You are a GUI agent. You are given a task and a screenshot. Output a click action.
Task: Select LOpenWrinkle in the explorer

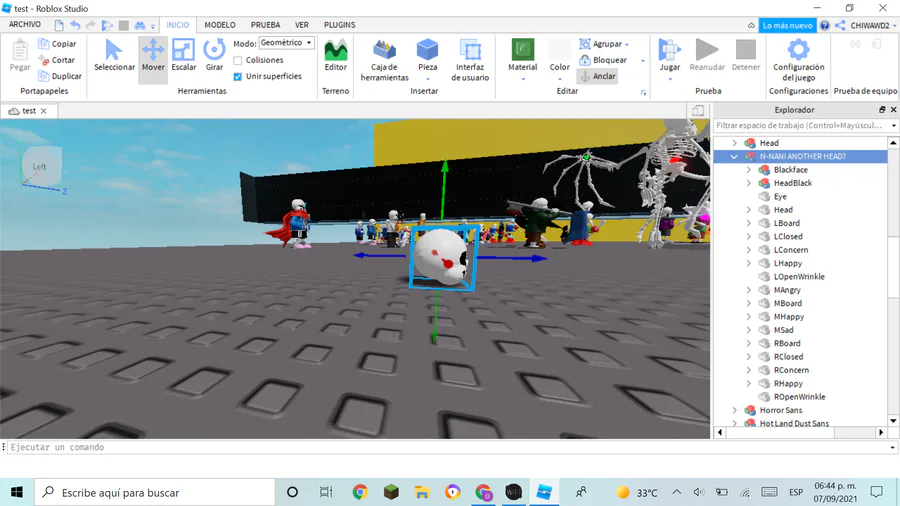[x=798, y=277]
